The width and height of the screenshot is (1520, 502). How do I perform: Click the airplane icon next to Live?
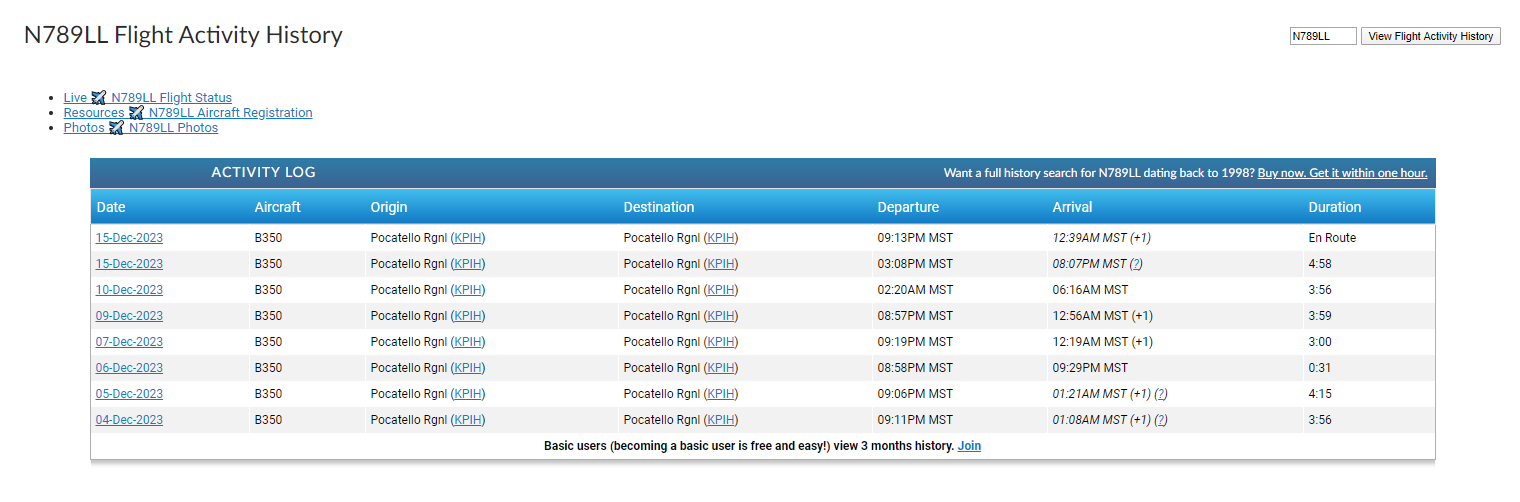[x=98, y=98]
